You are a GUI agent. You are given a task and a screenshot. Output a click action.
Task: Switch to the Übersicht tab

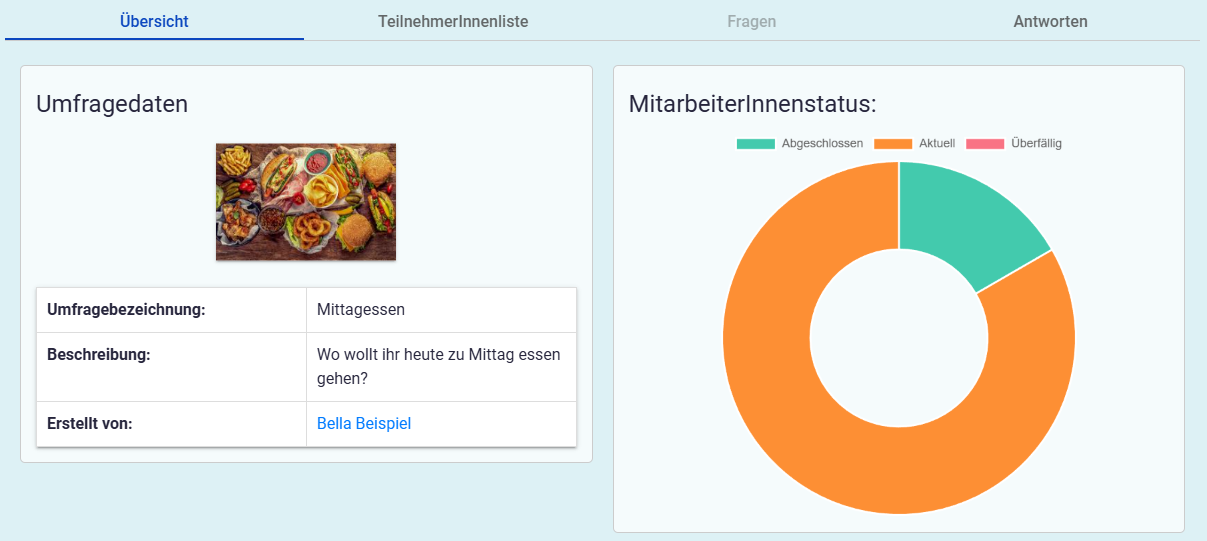pos(154,21)
